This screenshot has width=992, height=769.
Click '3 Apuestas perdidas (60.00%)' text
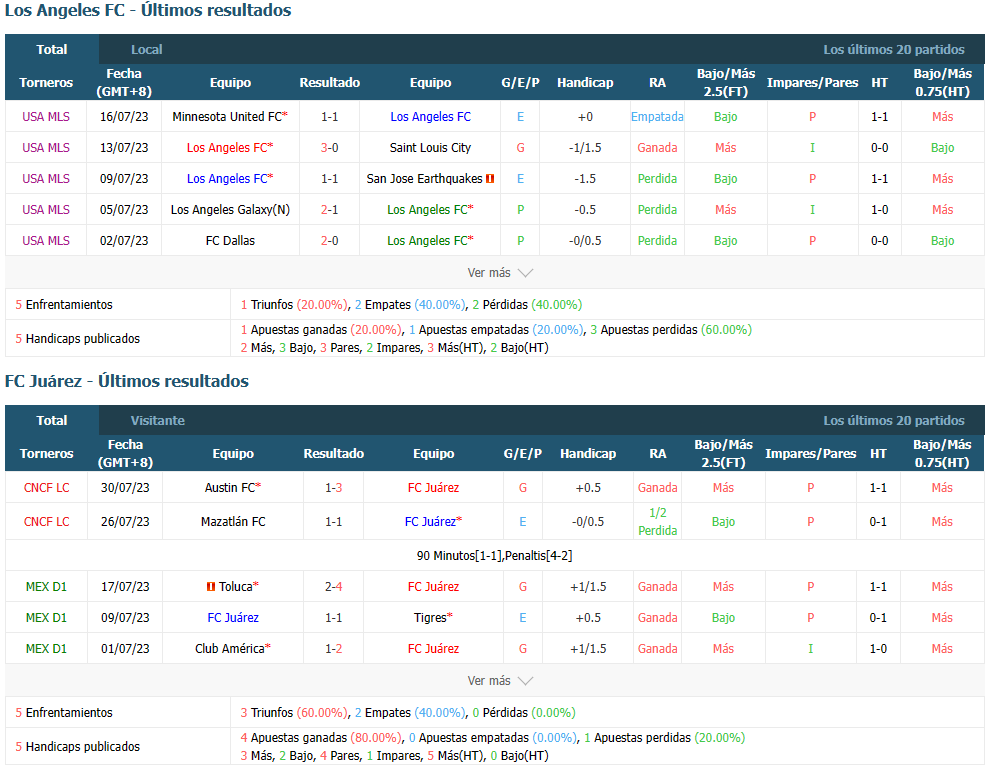click(671, 330)
